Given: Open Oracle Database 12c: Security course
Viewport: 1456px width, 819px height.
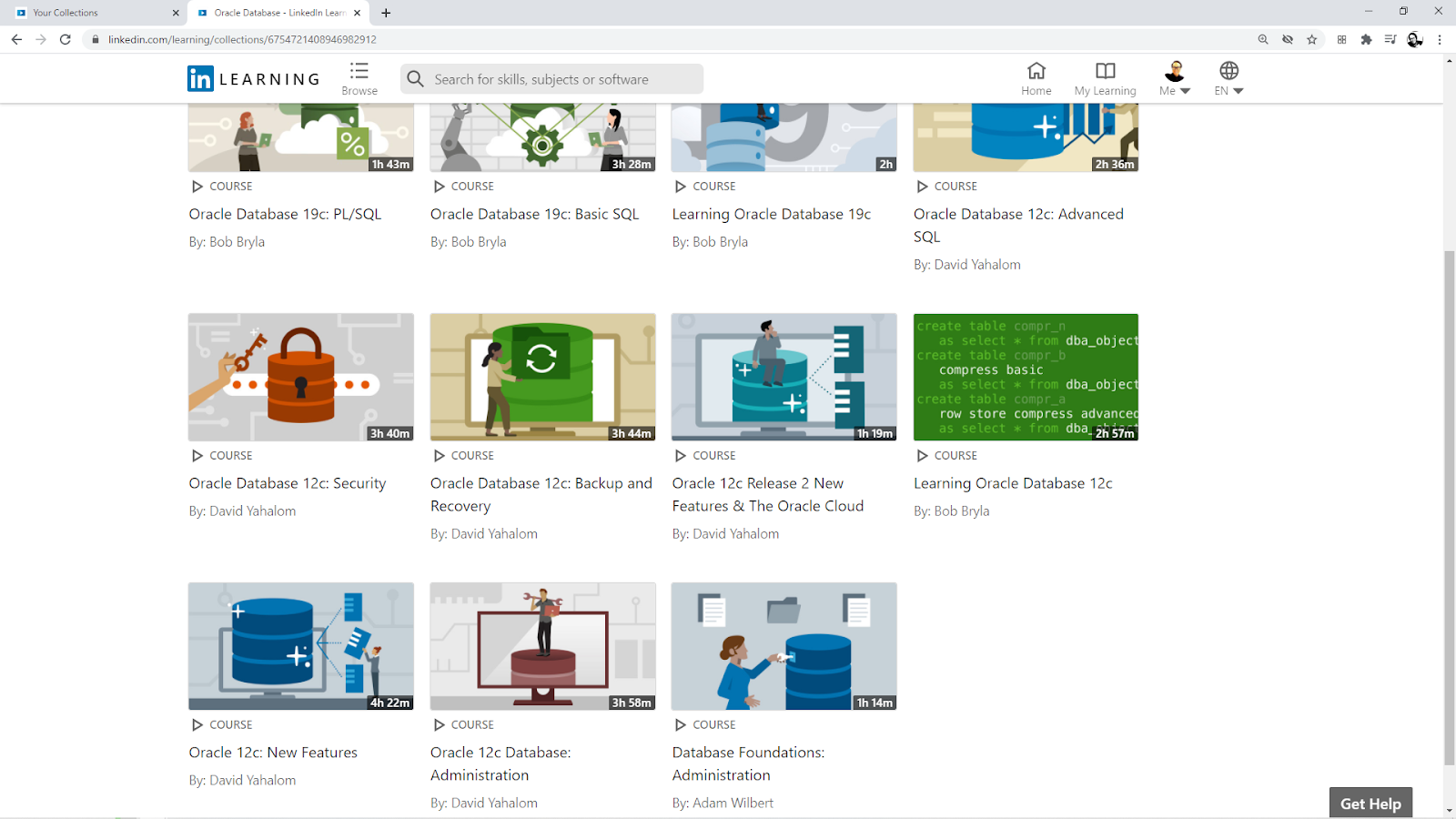Looking at the screenshot, I should [288, 483].
